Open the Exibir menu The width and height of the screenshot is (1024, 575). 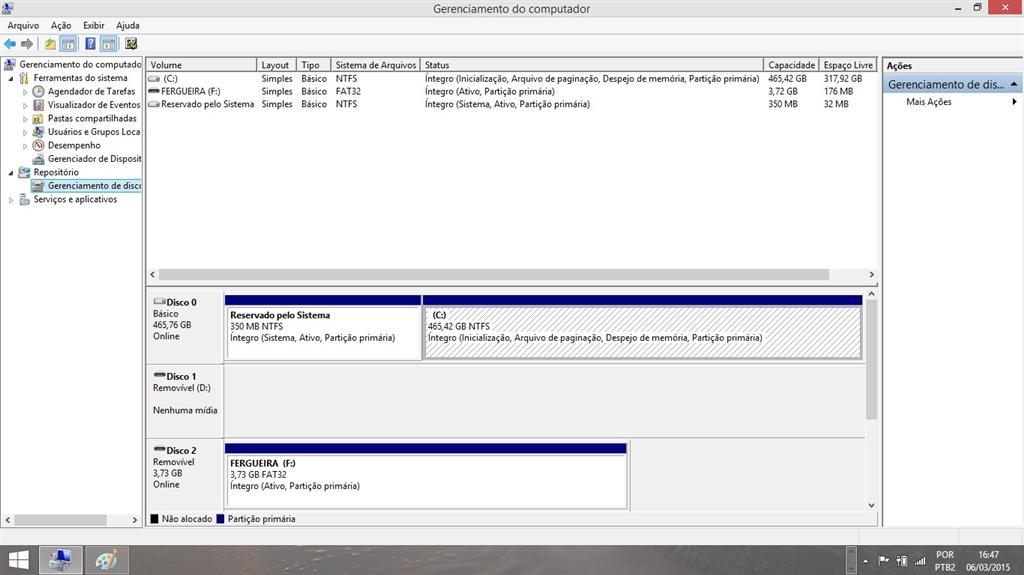(93, 25)
